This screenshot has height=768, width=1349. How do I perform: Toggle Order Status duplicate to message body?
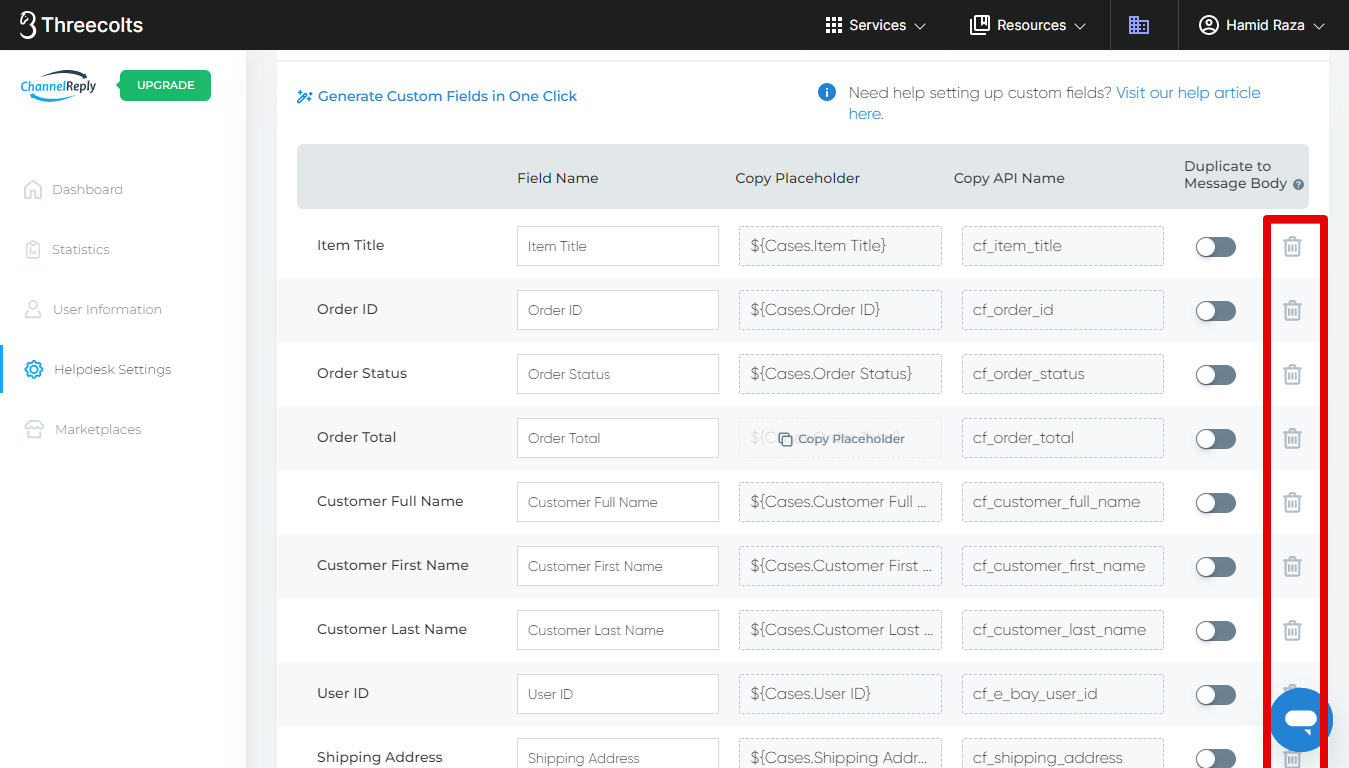[x=1216, y=375]
